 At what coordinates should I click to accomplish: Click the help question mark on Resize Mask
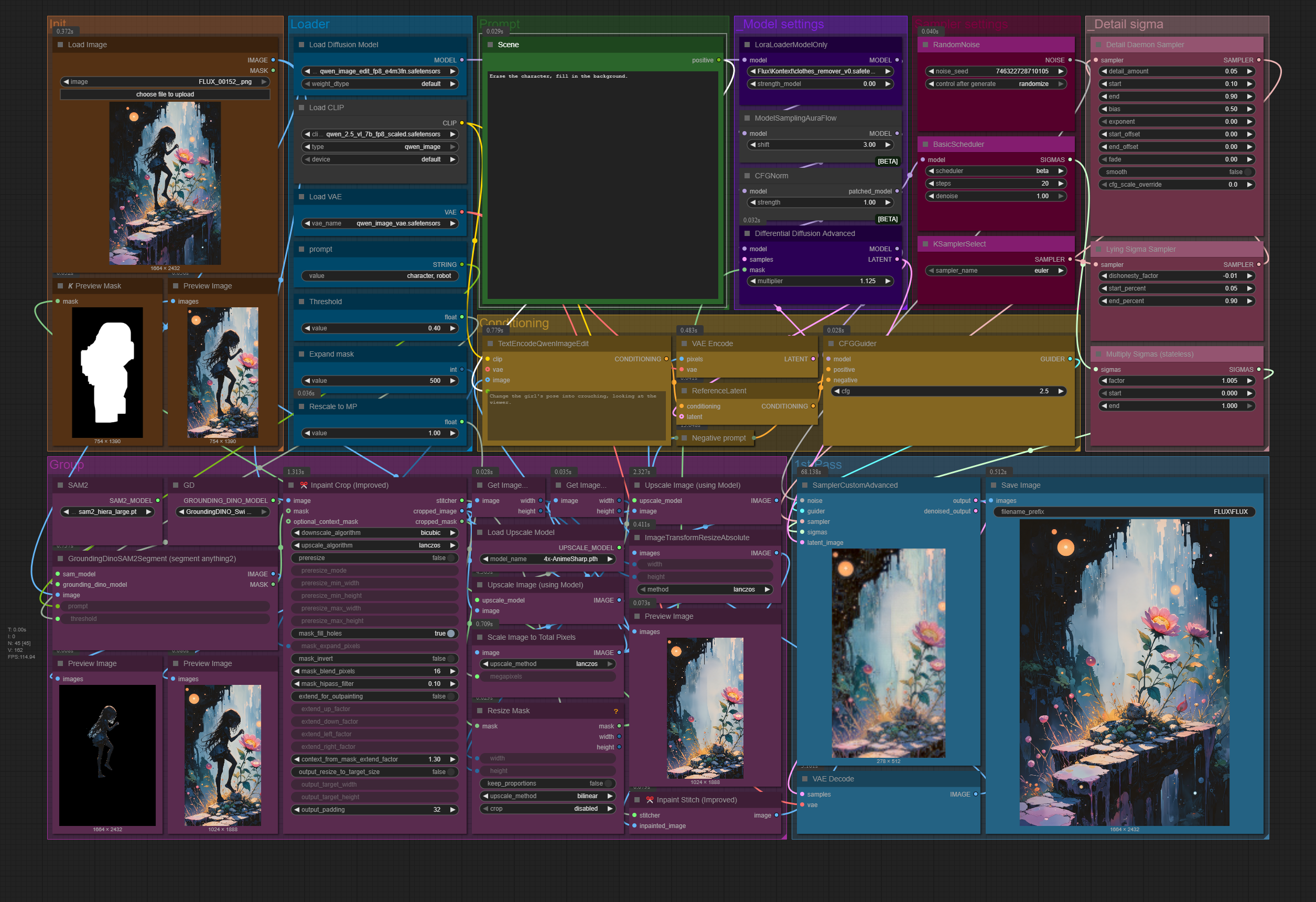[616, 711]
